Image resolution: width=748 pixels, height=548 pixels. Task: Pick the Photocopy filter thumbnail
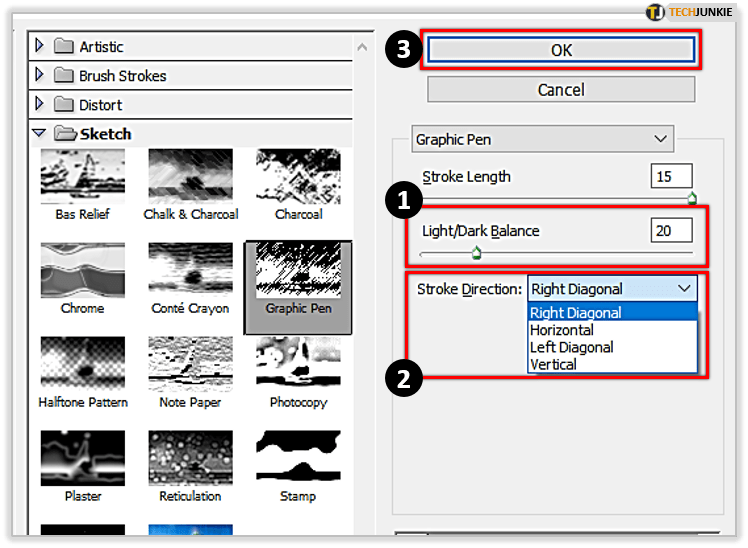coord(298,364)
